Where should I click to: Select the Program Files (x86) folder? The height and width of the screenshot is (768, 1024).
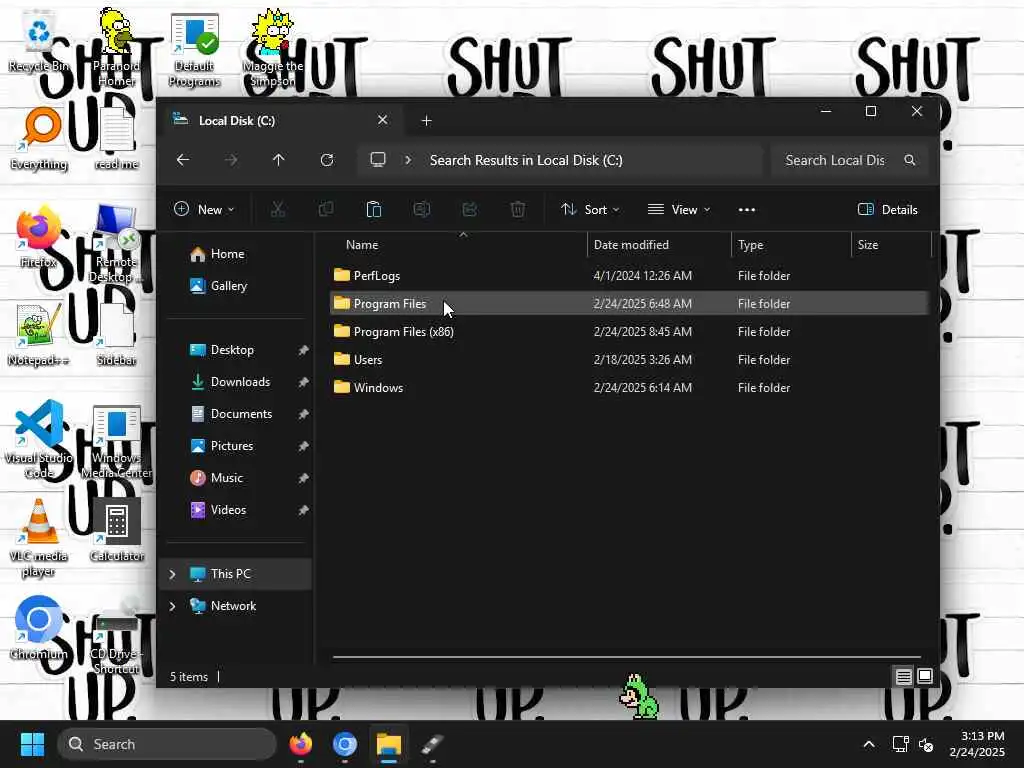pos(630,332)
